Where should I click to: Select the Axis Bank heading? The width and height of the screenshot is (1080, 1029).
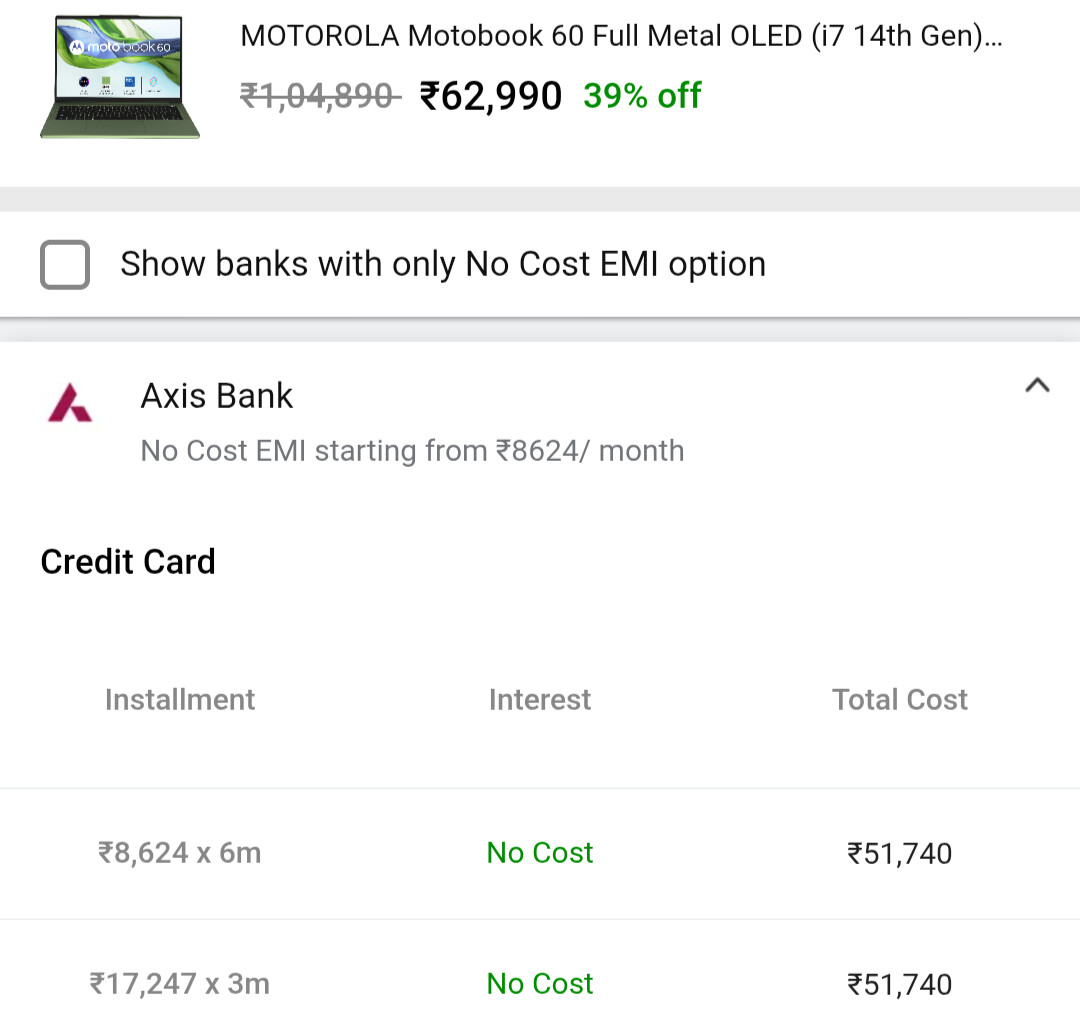pos(217,396)
